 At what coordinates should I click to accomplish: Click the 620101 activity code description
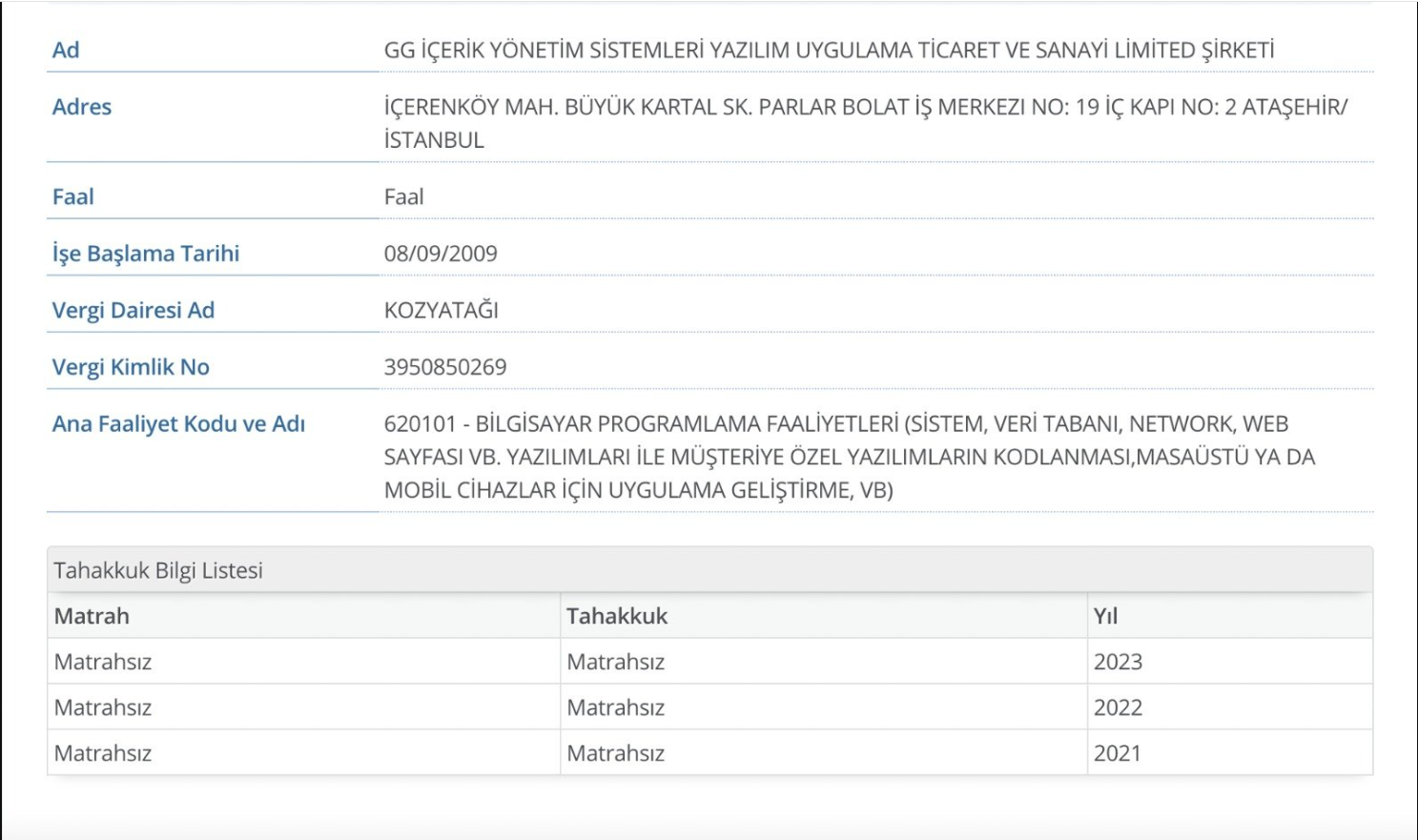point(849,457)
